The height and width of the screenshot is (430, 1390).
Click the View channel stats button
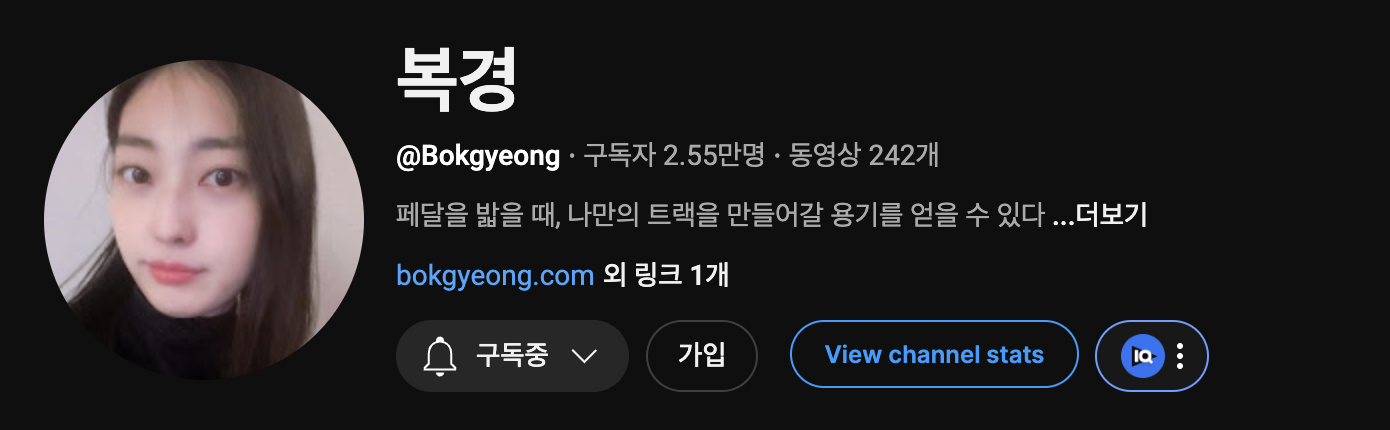point(934,355)
